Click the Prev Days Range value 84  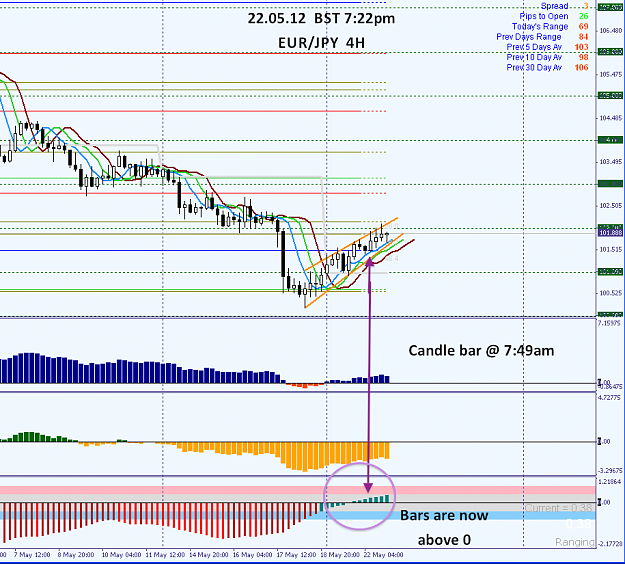(584, 37)
